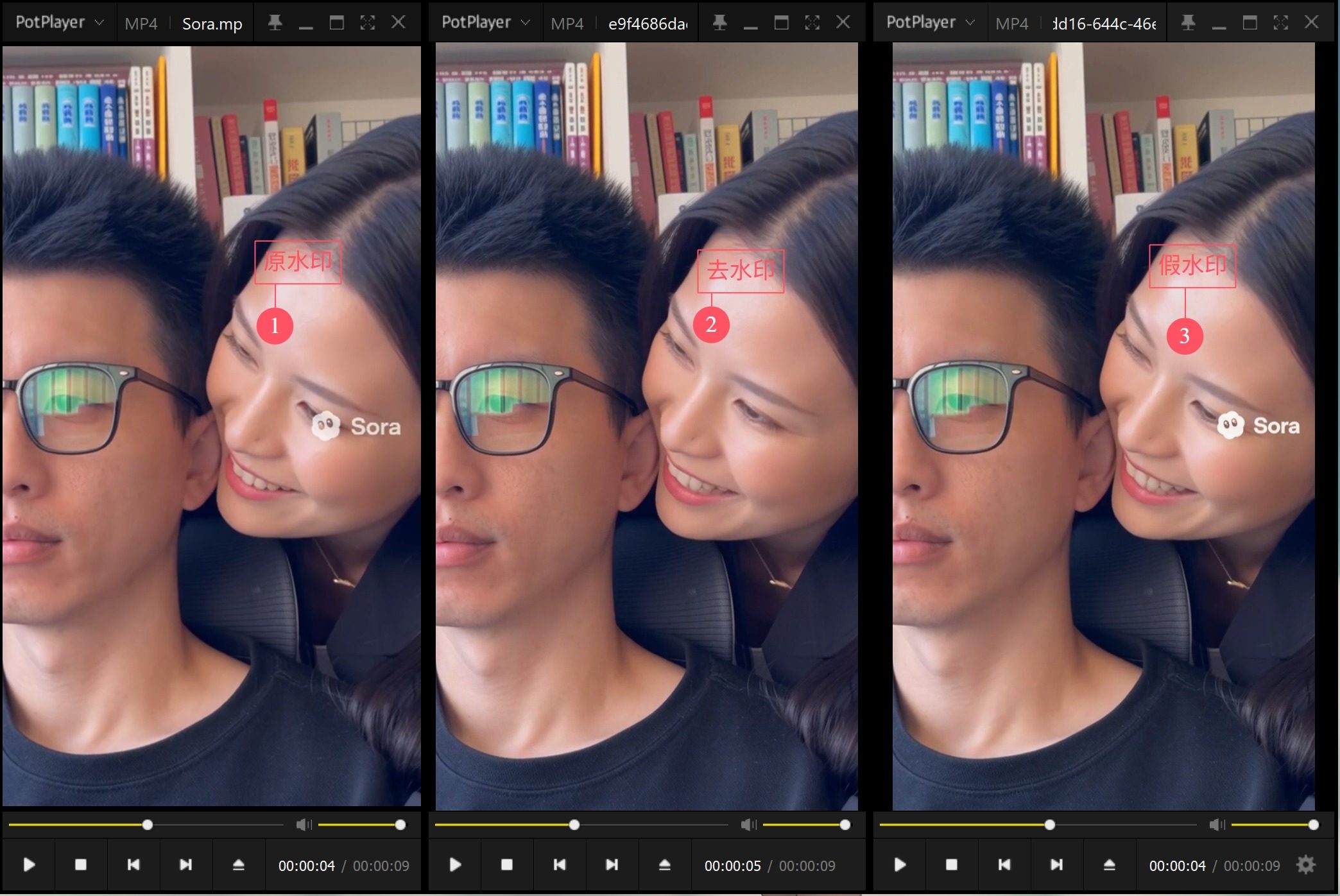Screen dimensions: 1340x896
Task: Open the PotPlayer dropdown in the right window
Action: pyautogui.click(x=930, y=23)
